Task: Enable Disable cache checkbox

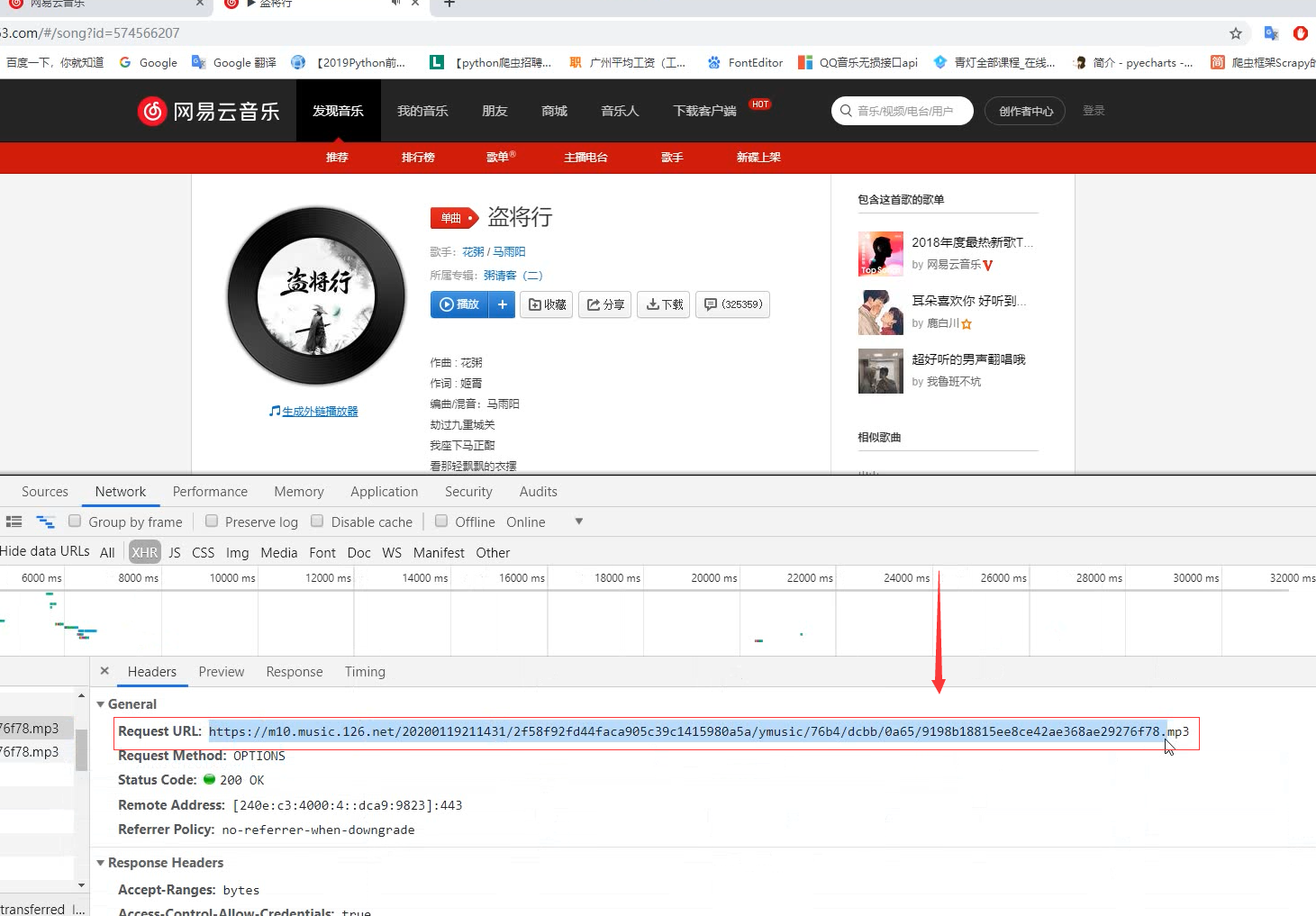Action: [x=317, y=521]
